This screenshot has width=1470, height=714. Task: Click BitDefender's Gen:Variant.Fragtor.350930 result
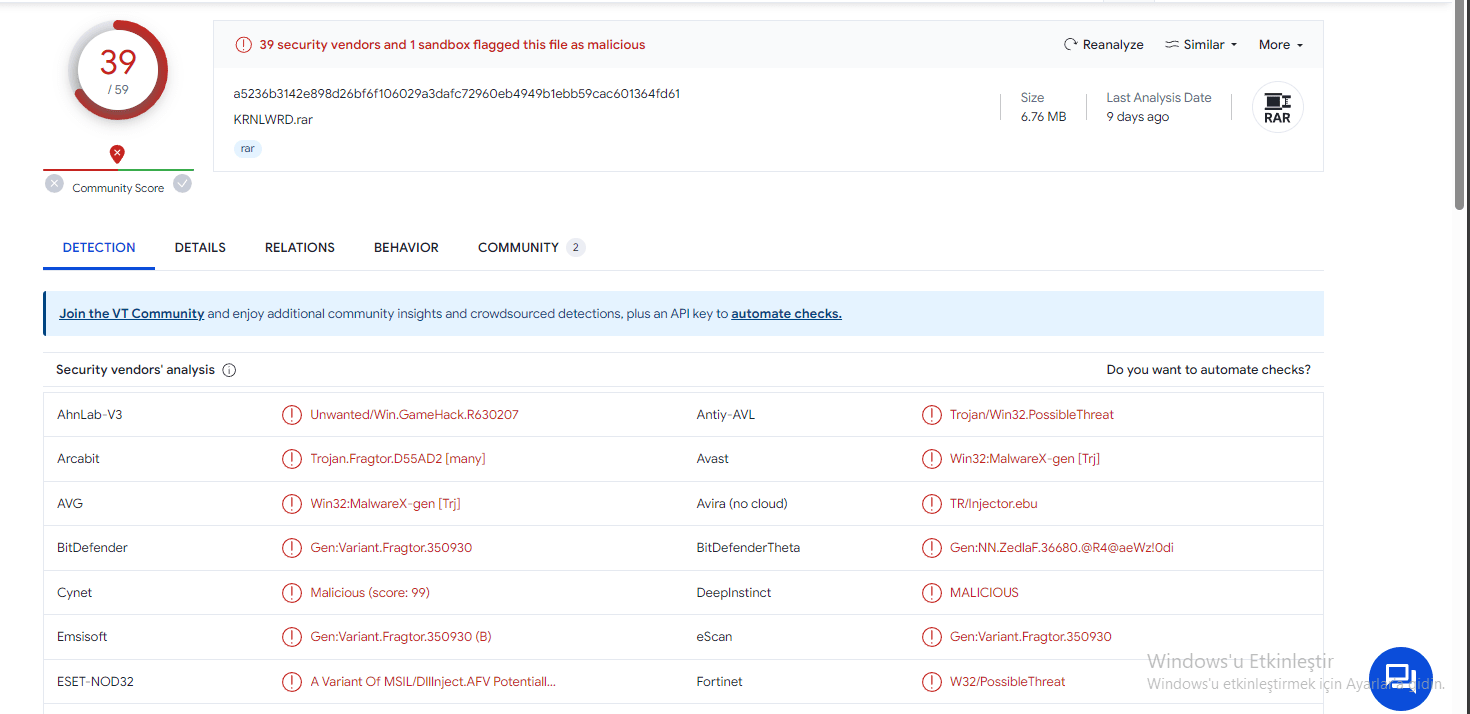pos(391,548)
